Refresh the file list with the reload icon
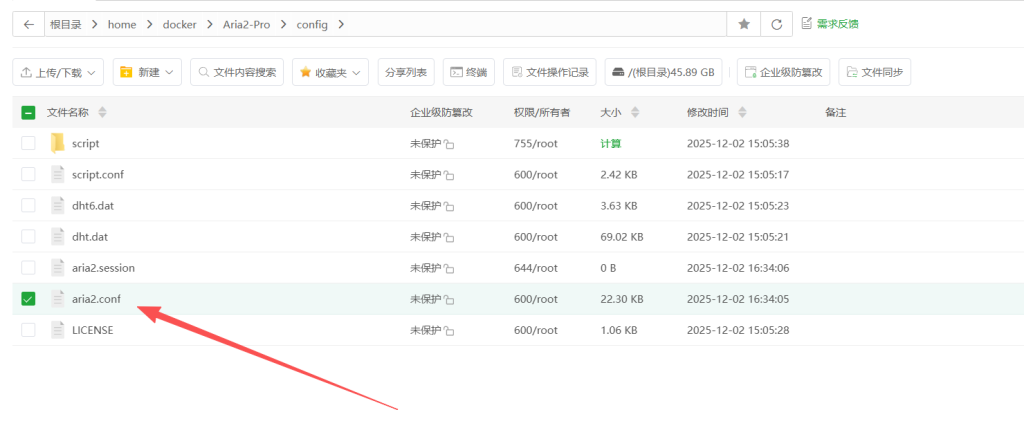The height and width of the screenshot is (448, 1024). click(x=776, y=24)
